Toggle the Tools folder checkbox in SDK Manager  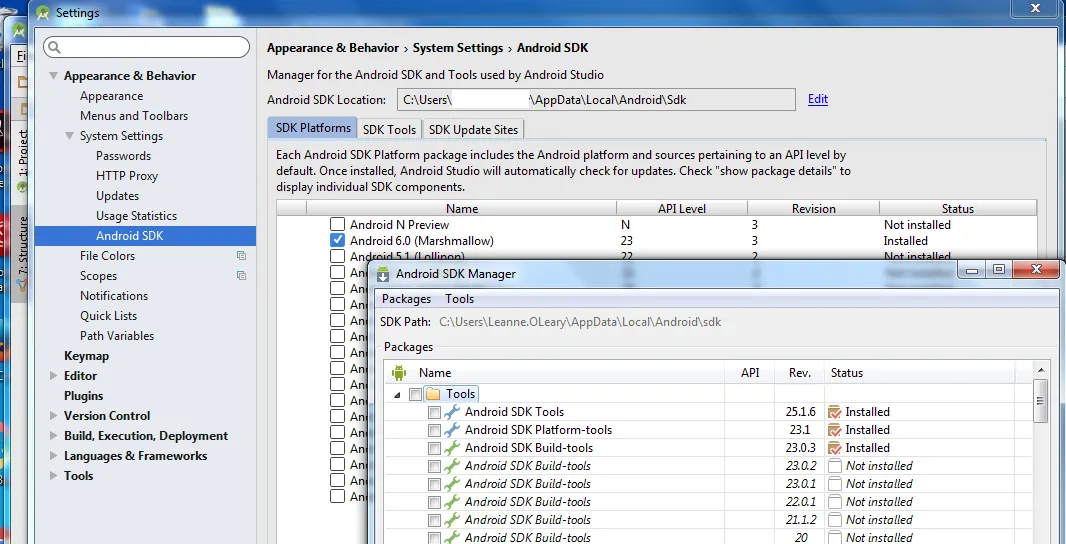pyautogui.click(x=415, y=394)
